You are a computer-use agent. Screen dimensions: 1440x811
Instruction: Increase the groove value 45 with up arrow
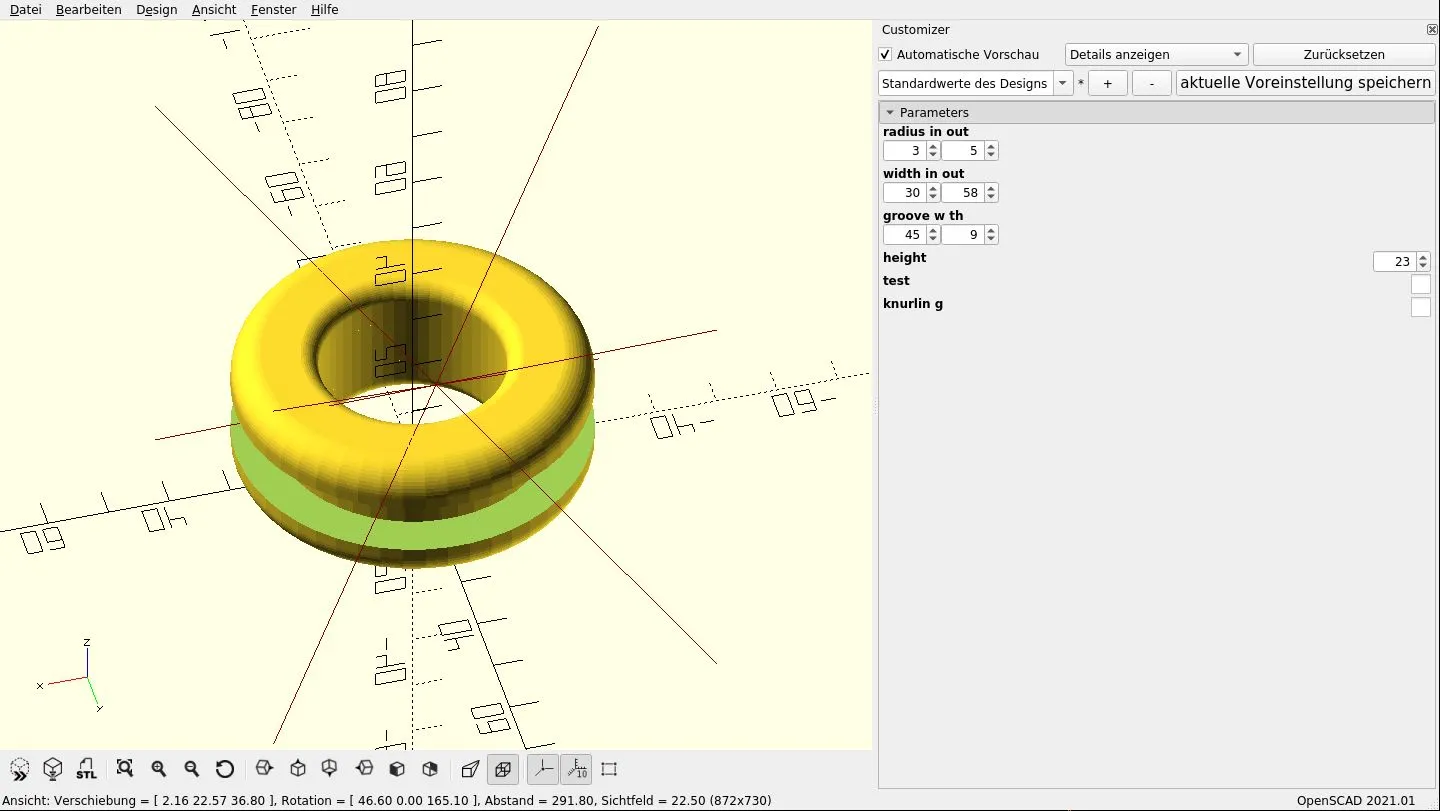click(933, 230)
